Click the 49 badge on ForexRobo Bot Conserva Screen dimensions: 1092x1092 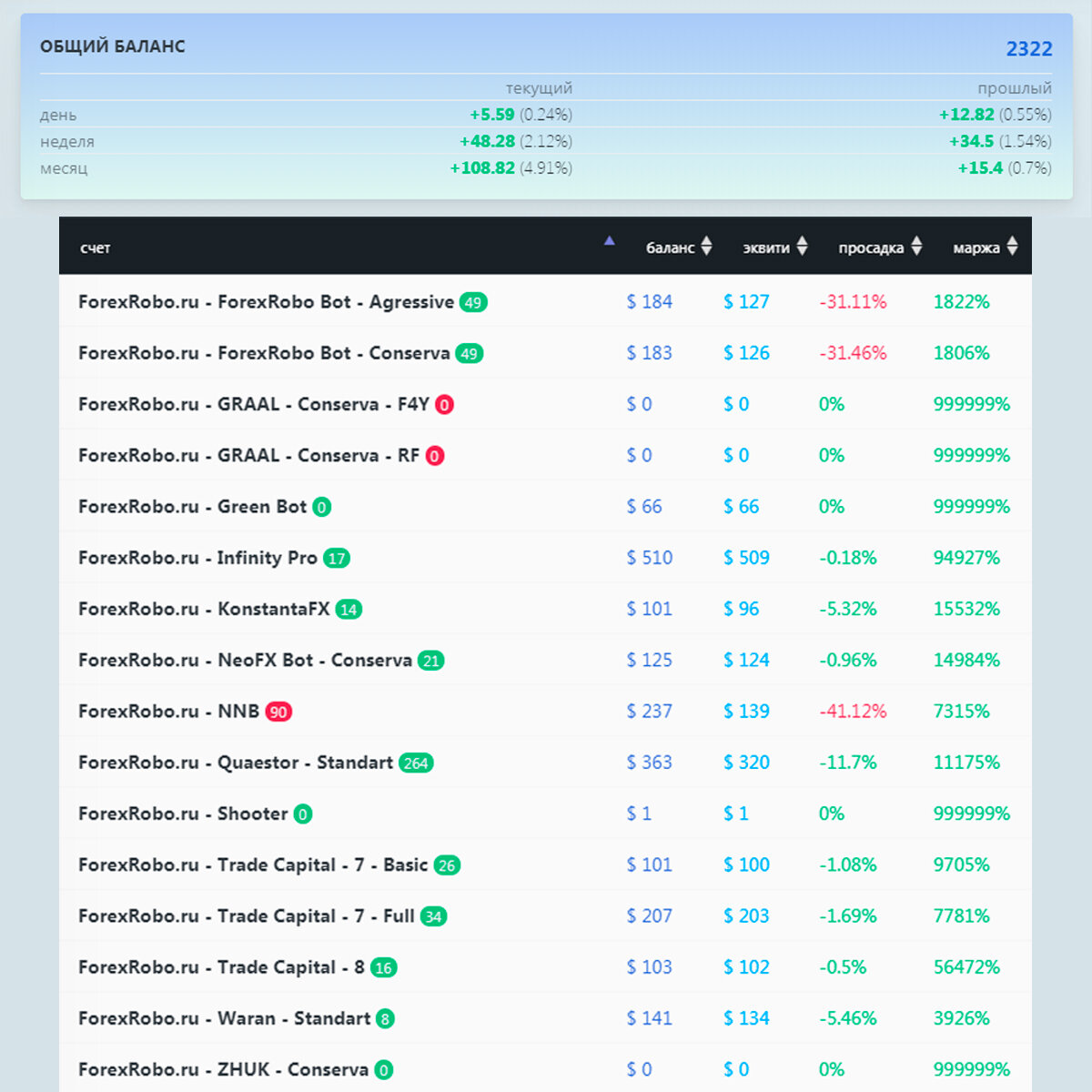[x=469, y=354]
